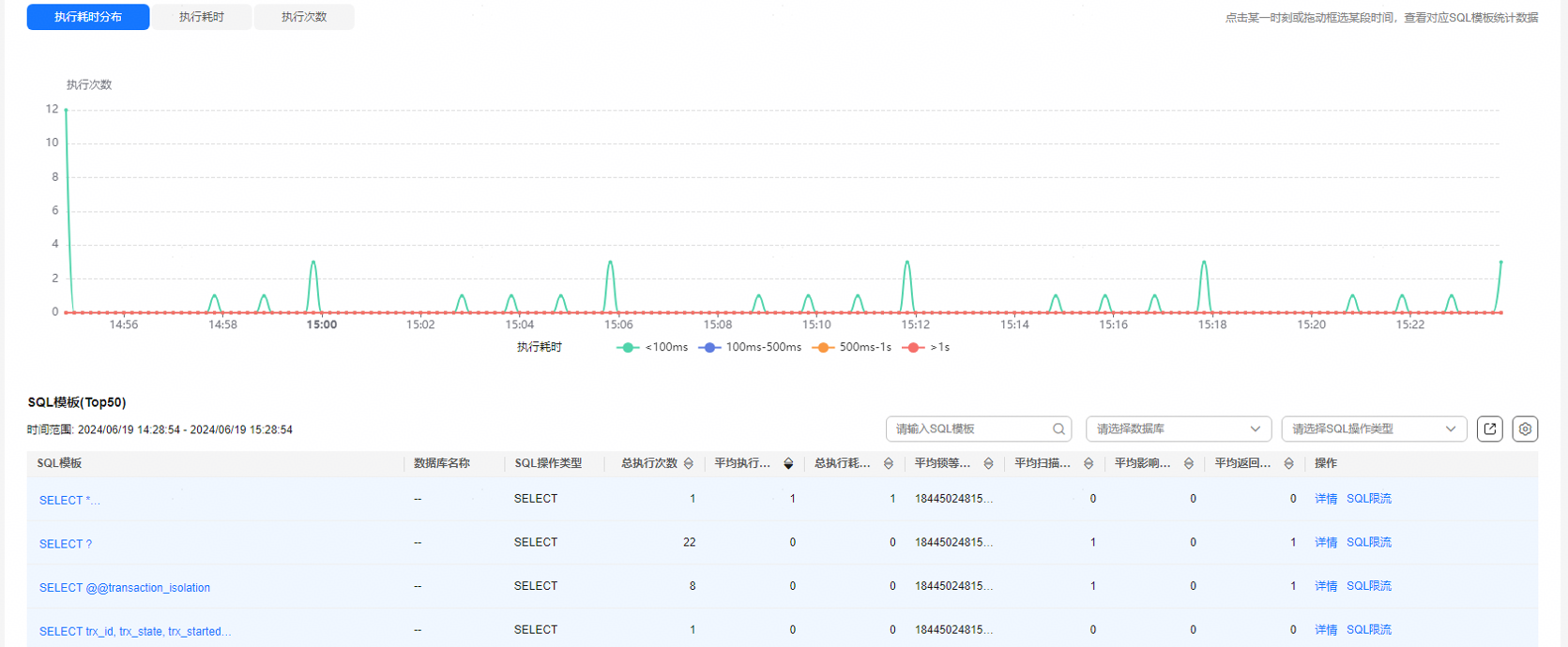Sort table by 总执行次数 column

tap(689, 463)
